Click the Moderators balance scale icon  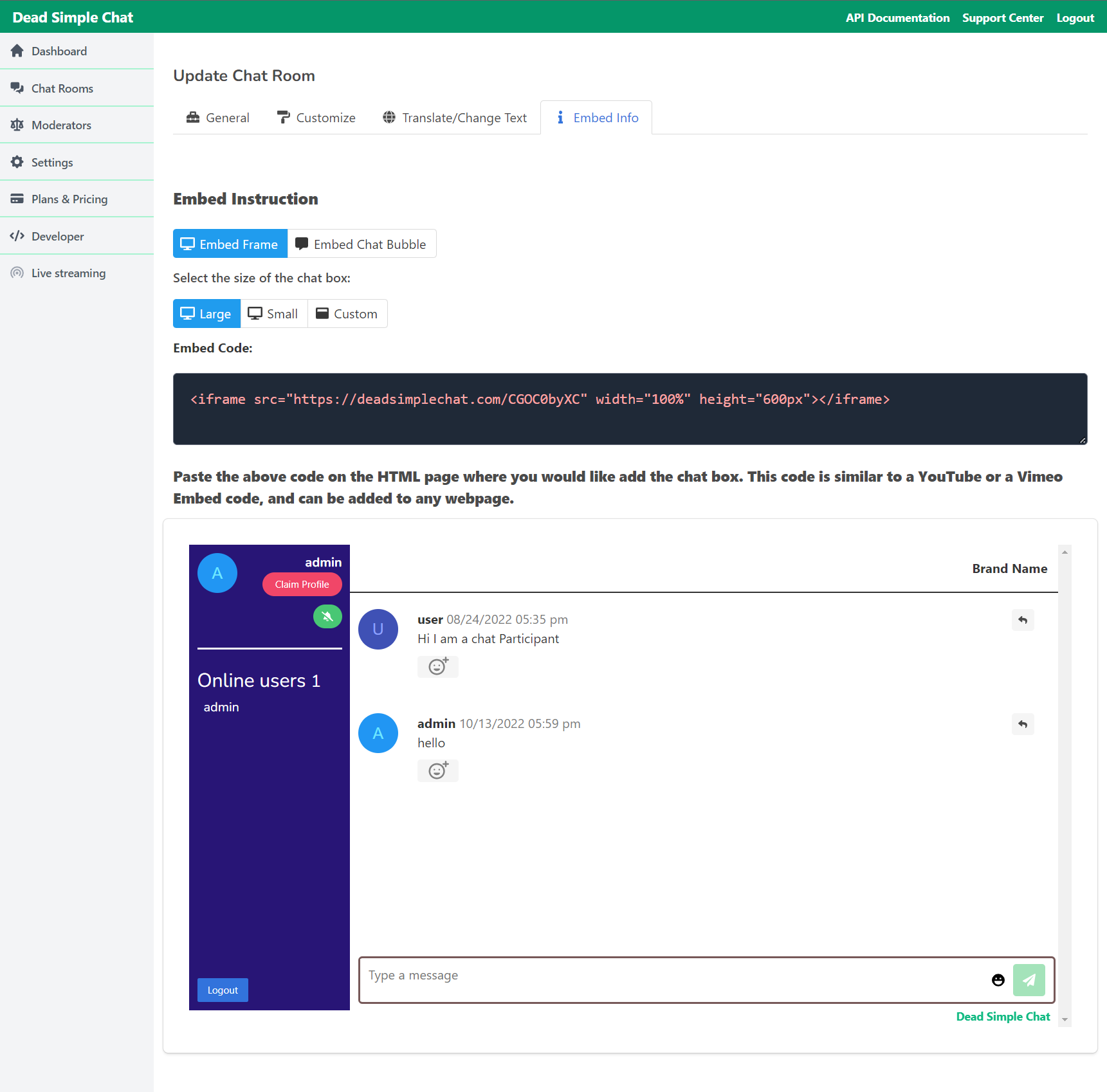pyautogui.click(x=17, y=125)
